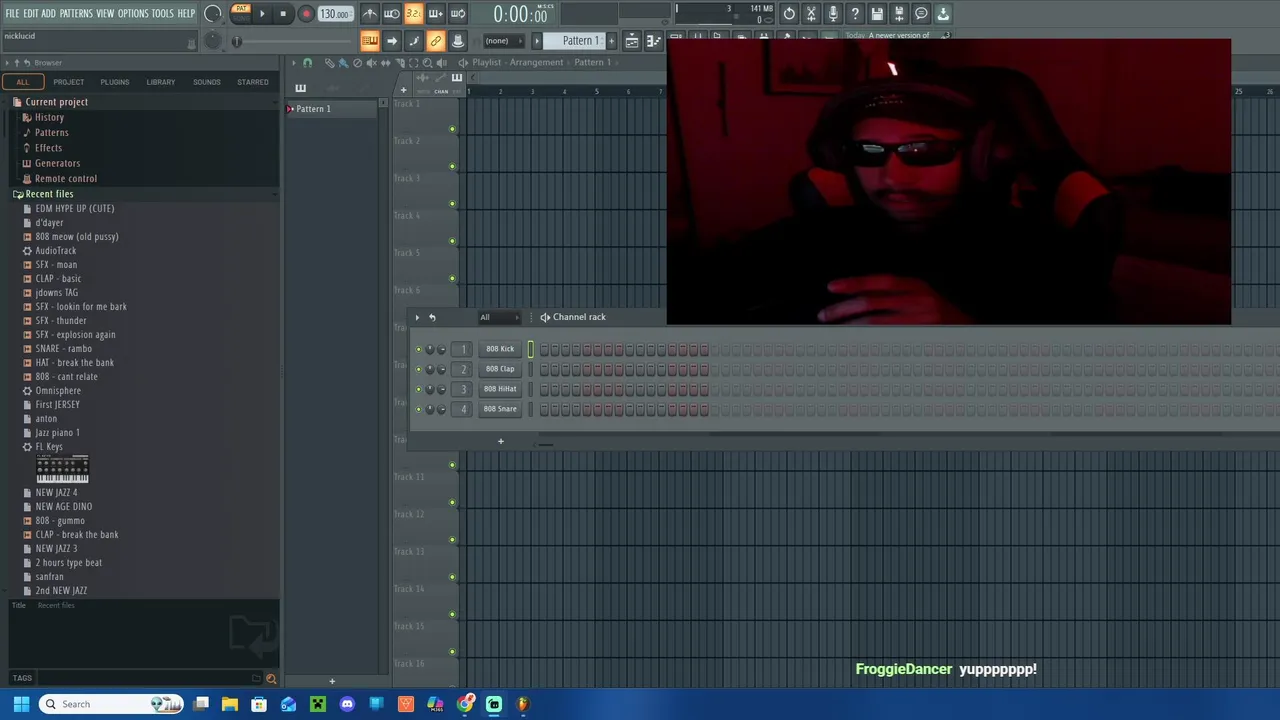Open recent file '808 meow (old pussy)'

(77, 237)
